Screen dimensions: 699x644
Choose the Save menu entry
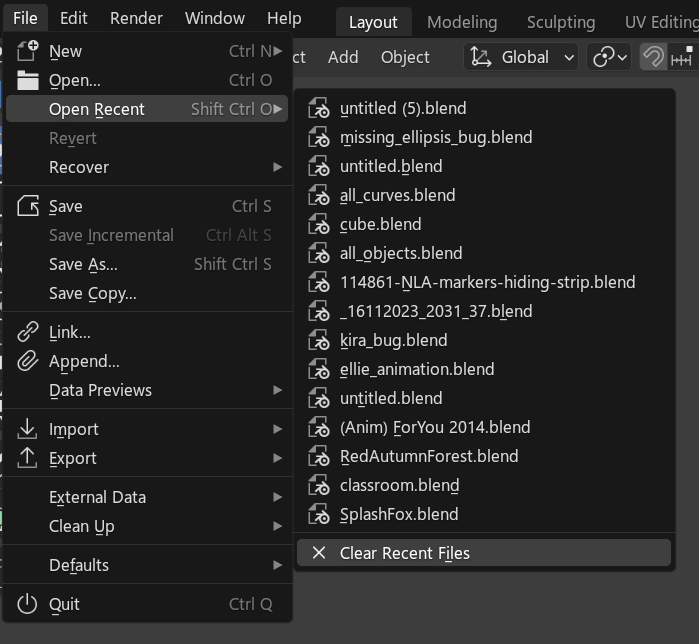147,206
